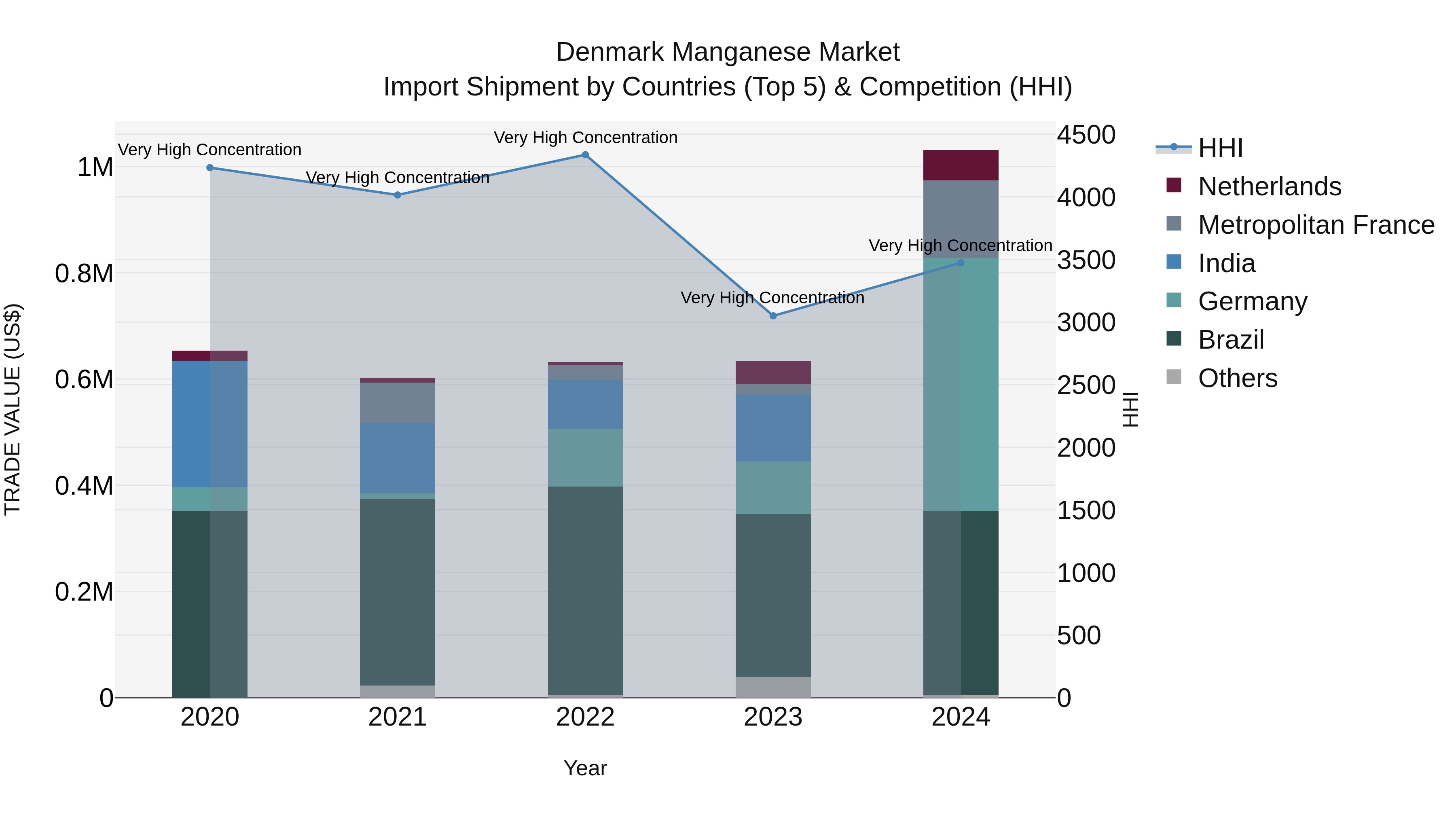The image size is (1456, 819).
Task: Click the 2023 Others bar segment
Action: click(773, 687)
